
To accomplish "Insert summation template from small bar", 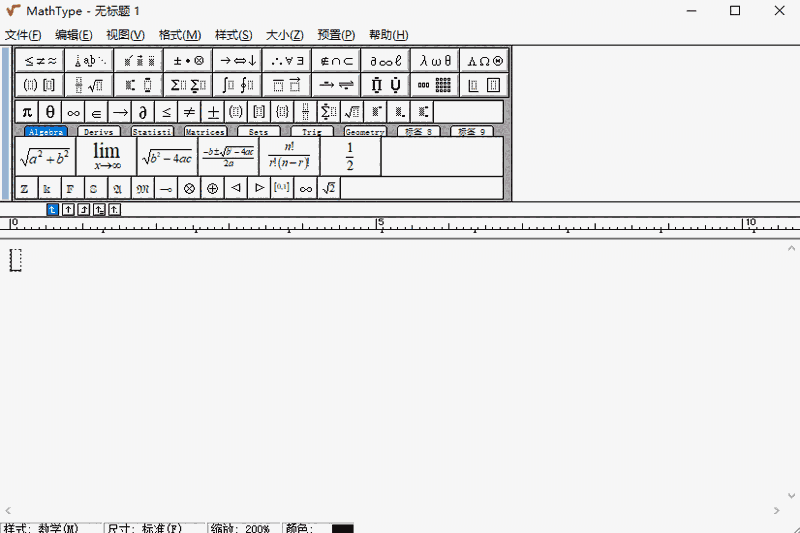I will click(329, 112).
